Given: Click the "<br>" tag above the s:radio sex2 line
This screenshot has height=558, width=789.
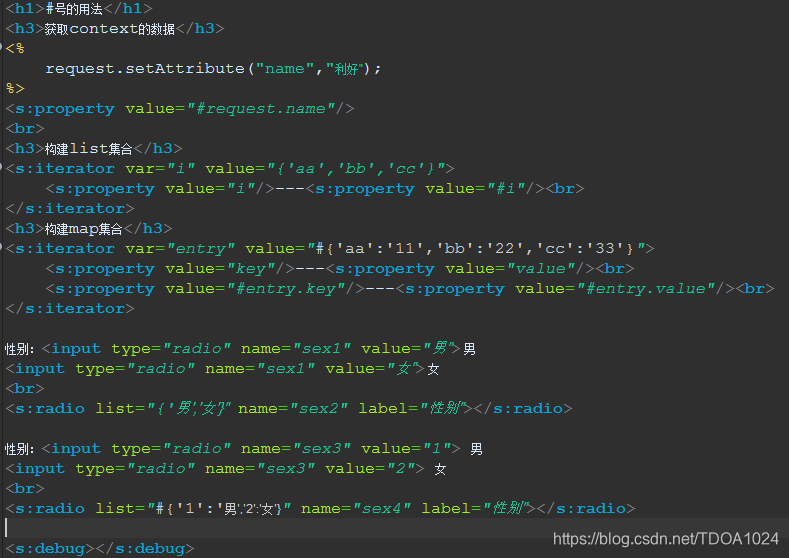Looking at the screenshot, I should coord(25,388).
